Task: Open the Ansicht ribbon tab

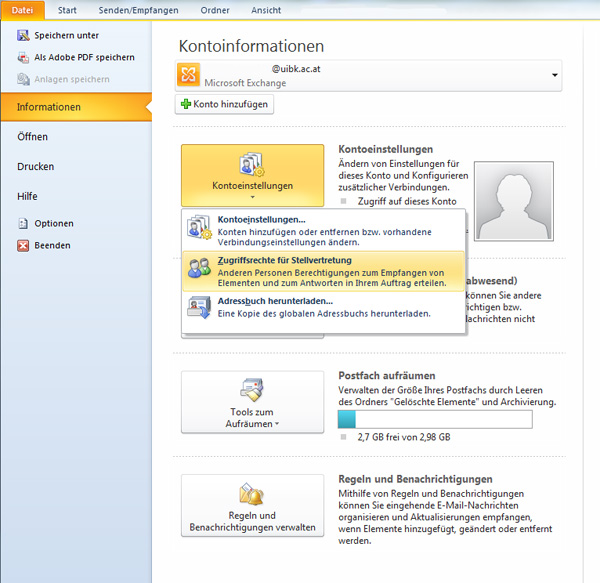Action: point(266,10)
